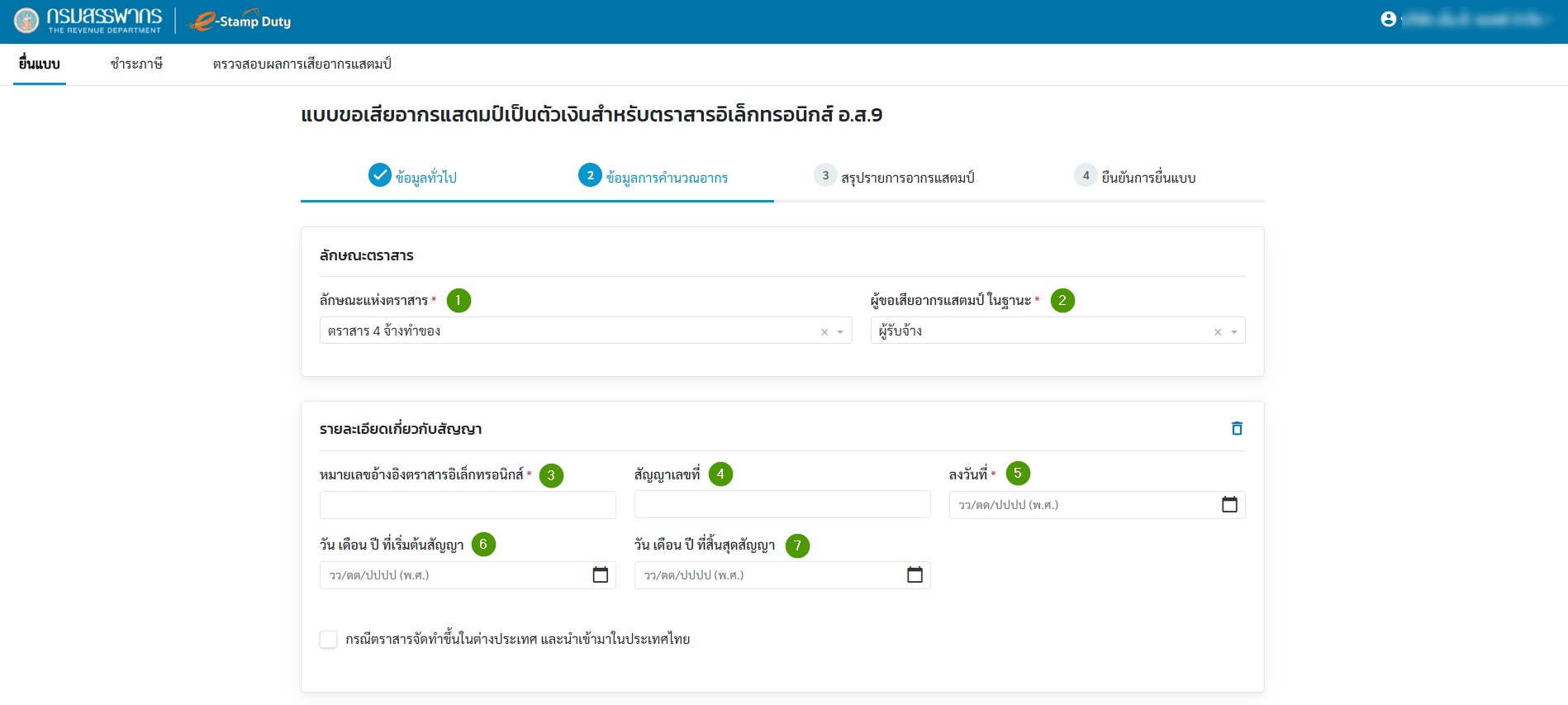1568x705 pixels.
Task: Select the ยื่นแบบ tab
Action: pyautogui.click(x=40, y=64)
